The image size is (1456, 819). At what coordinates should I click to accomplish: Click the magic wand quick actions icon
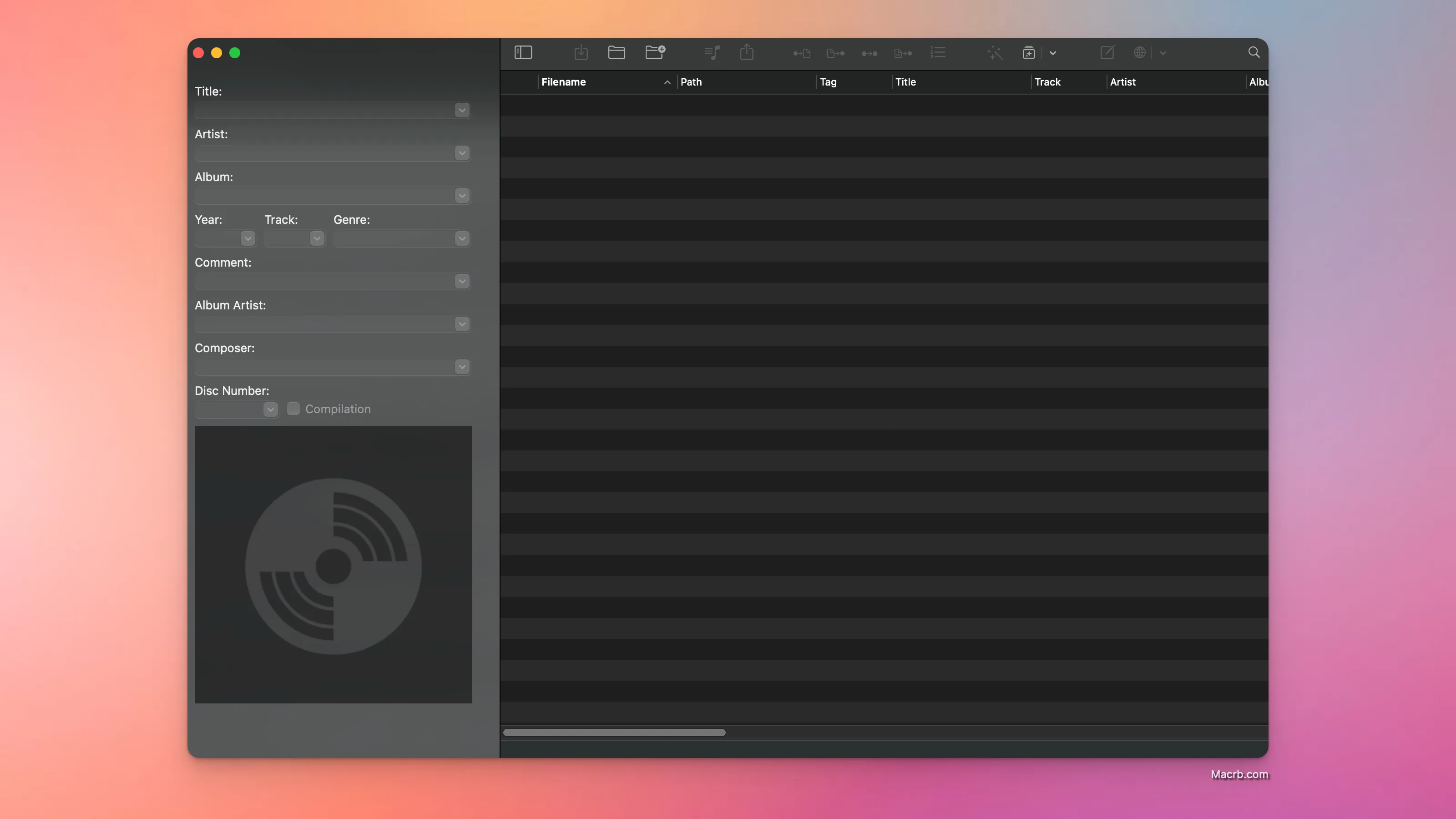point(995,53)
